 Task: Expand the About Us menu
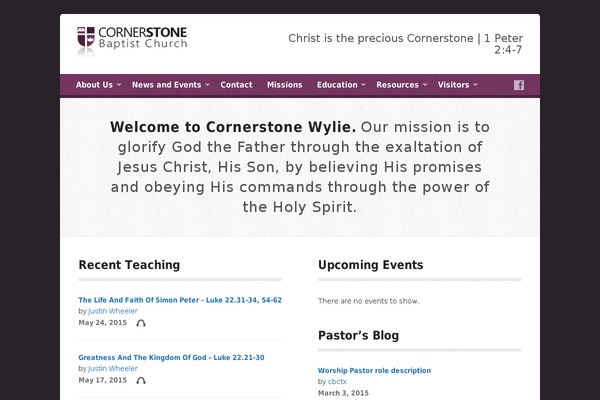[x=98, y=85]
